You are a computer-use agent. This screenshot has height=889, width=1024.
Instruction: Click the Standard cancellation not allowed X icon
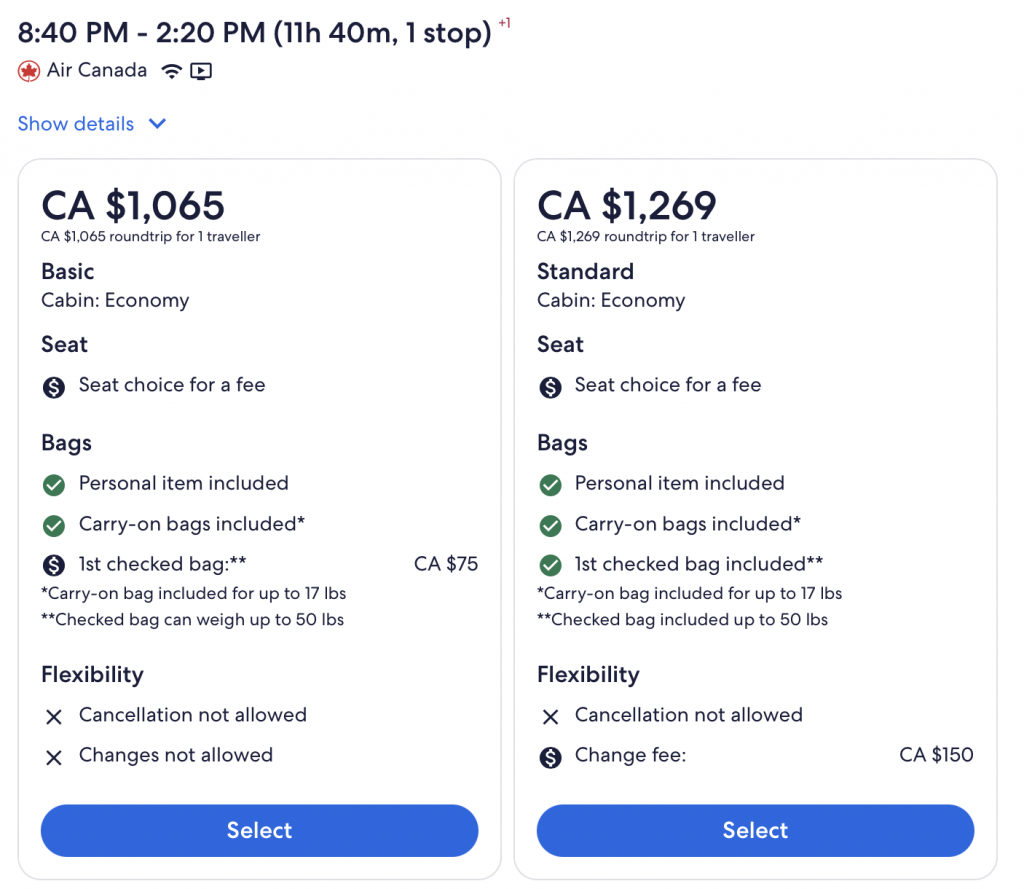pos(550,717)
